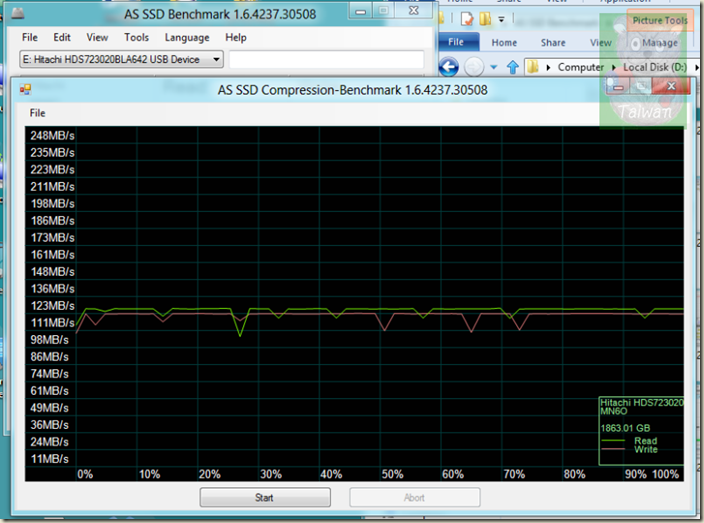The image size is (704, 523).
Task: Click 50% label on graph x-axis
Action: tap(392, 474)
